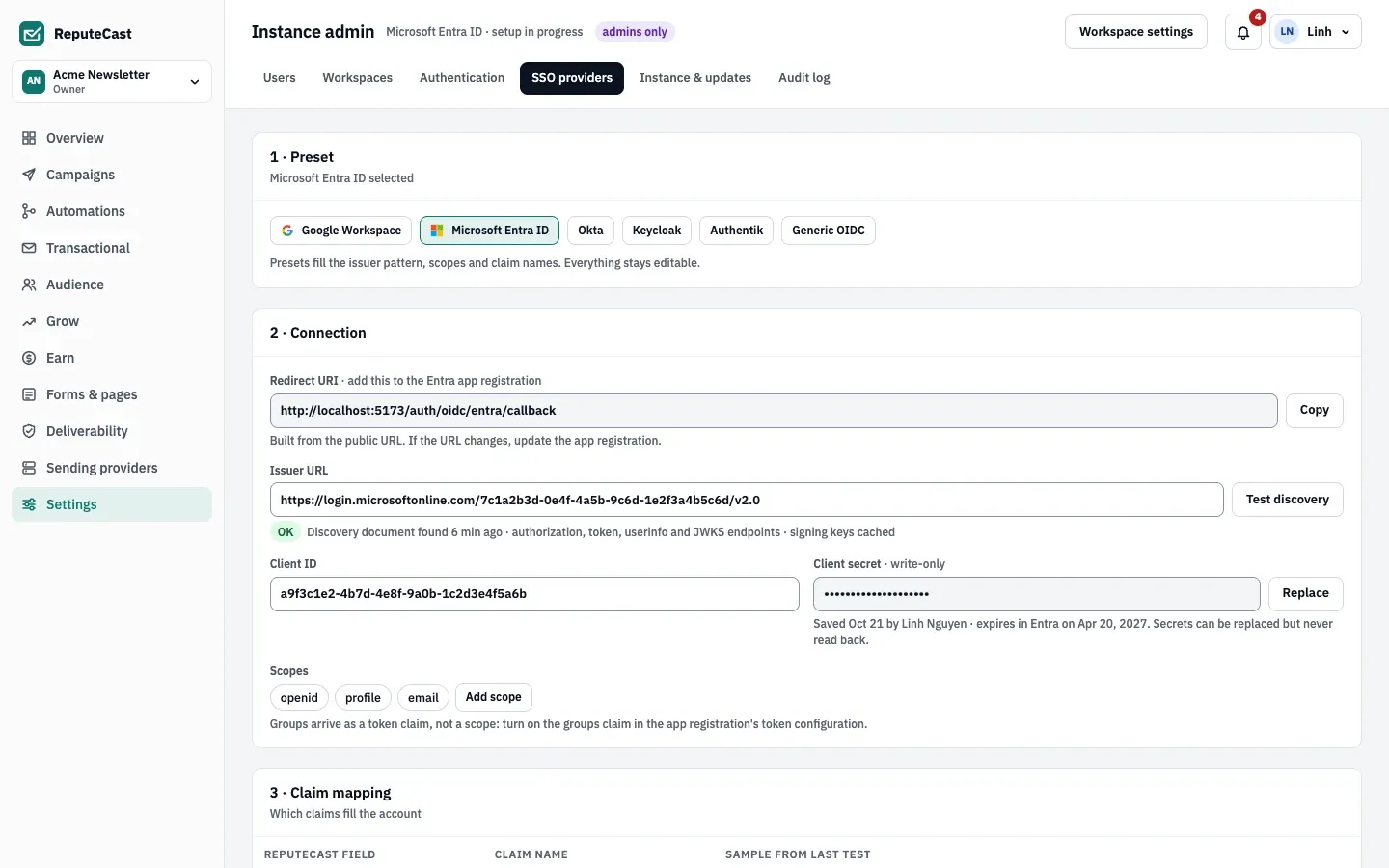The width and height of the screenshot is (1389, 868).
Task: Click the Sending providers server icon
Action: [x=29, y=468]
